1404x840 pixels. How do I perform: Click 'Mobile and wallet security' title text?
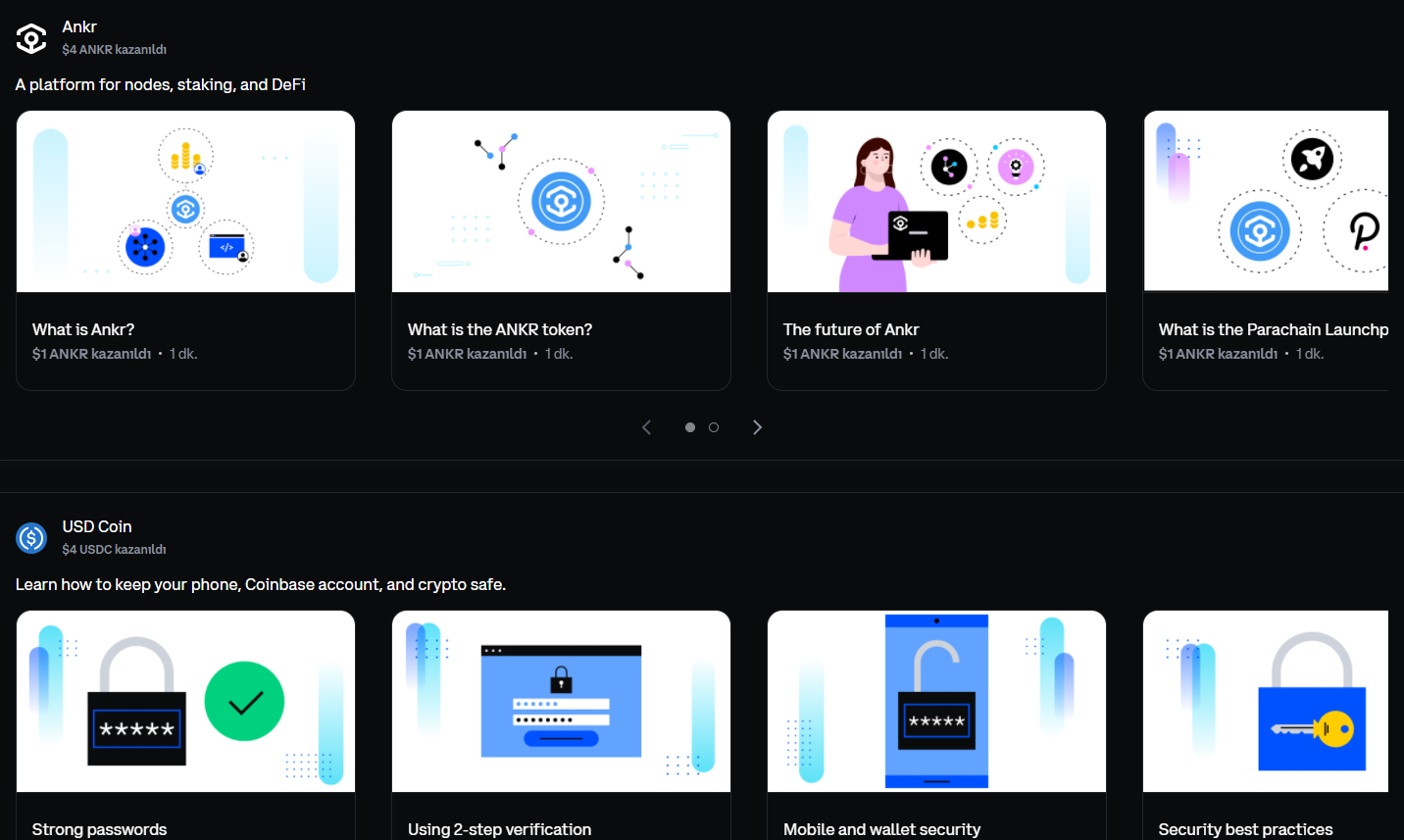click(x=882, y=829)
